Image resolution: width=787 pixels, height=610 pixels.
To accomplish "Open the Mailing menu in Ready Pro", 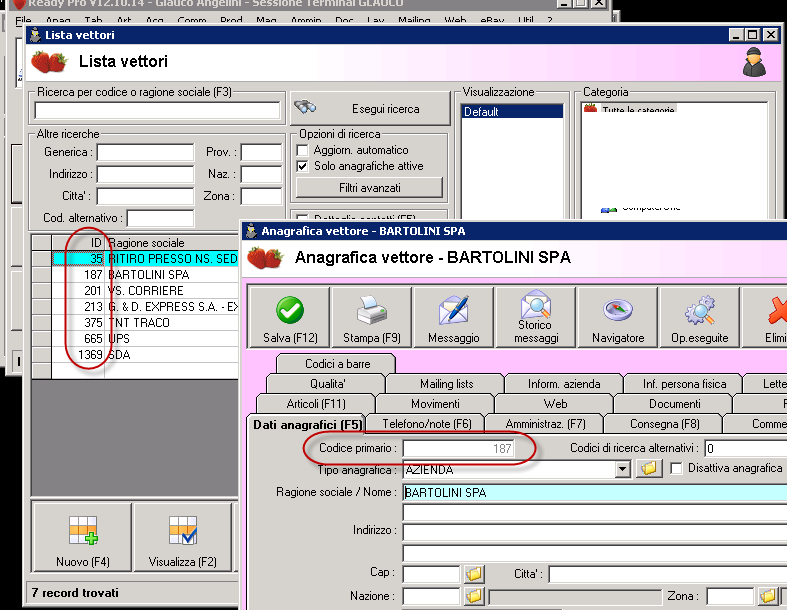I will [x=414, y=21].
